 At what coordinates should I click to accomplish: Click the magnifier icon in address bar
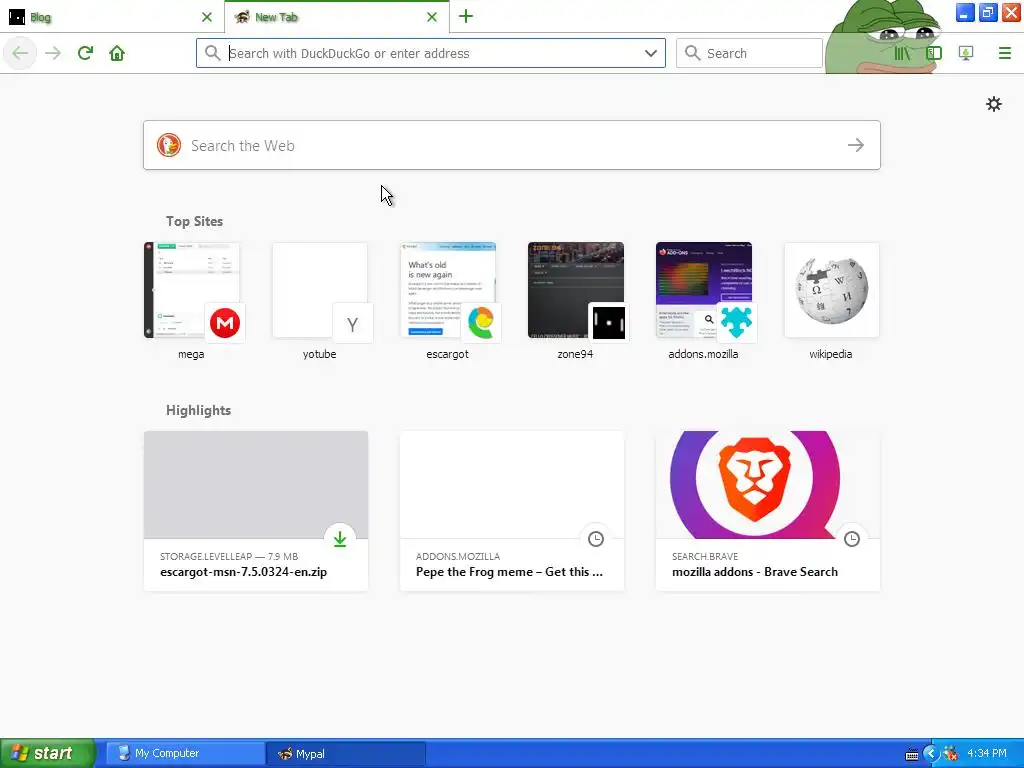click(x=212, y=53)
